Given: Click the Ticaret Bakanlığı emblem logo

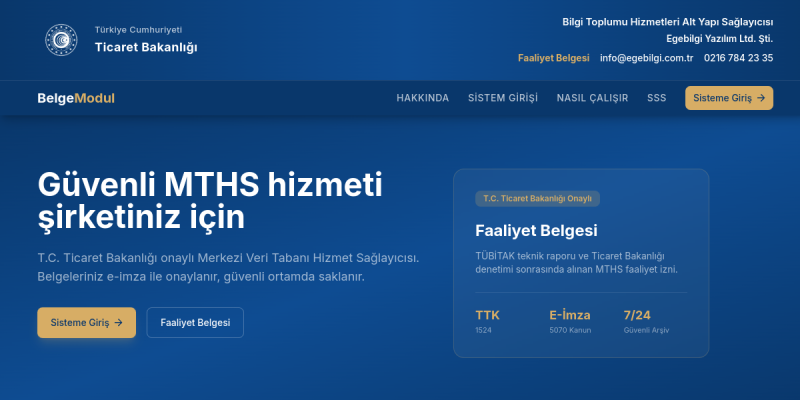Looking at the screenshot, I should click(61, 40).
